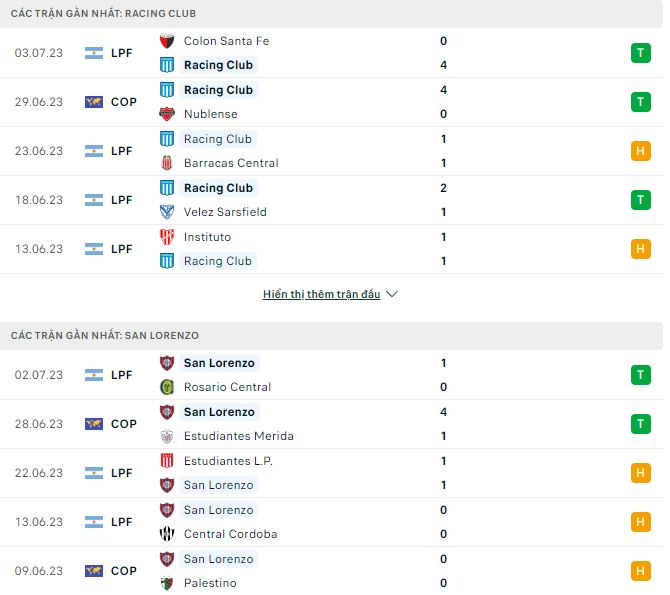Click the green T badge for 03.07.23 match
Screen dimensions: 670x595
click(641, 53)
